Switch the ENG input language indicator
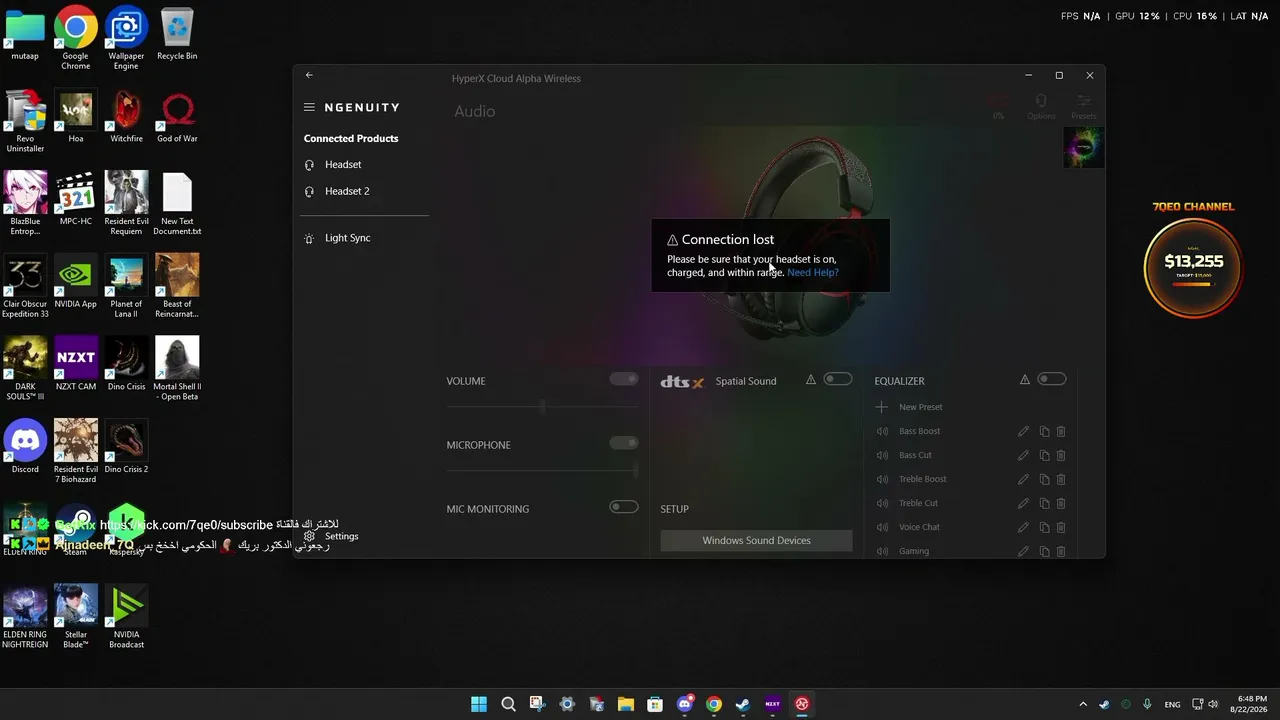Screen dimensions: 1280x720 click(1172, 704)
